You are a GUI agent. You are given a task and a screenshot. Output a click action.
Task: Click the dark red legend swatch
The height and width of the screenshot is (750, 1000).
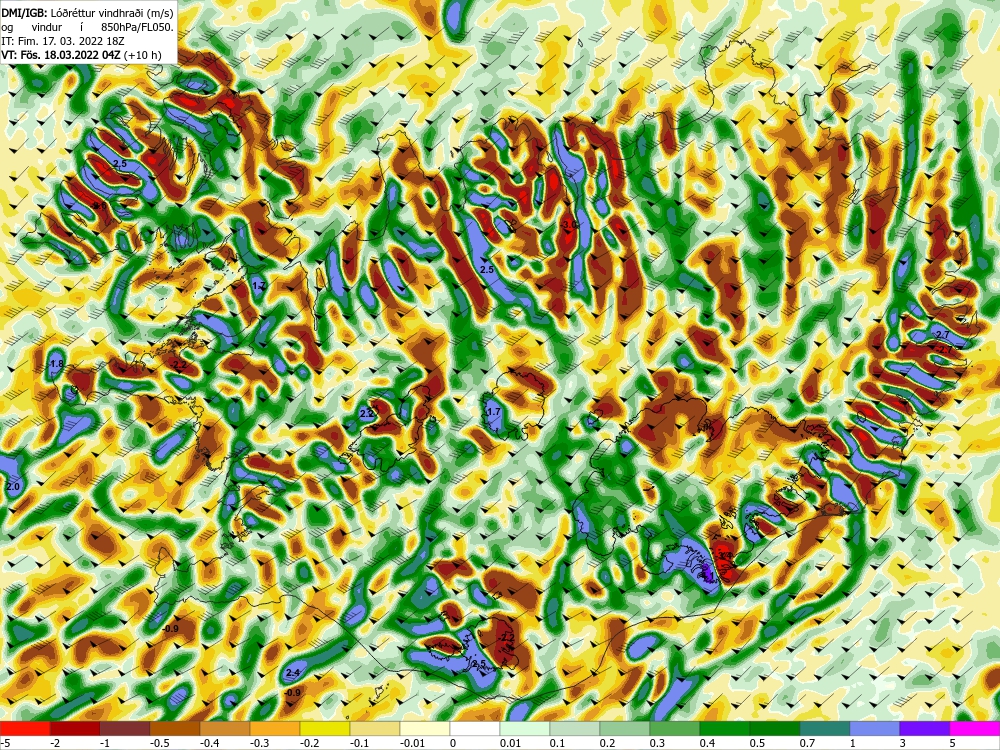click(x=75, y=729)
